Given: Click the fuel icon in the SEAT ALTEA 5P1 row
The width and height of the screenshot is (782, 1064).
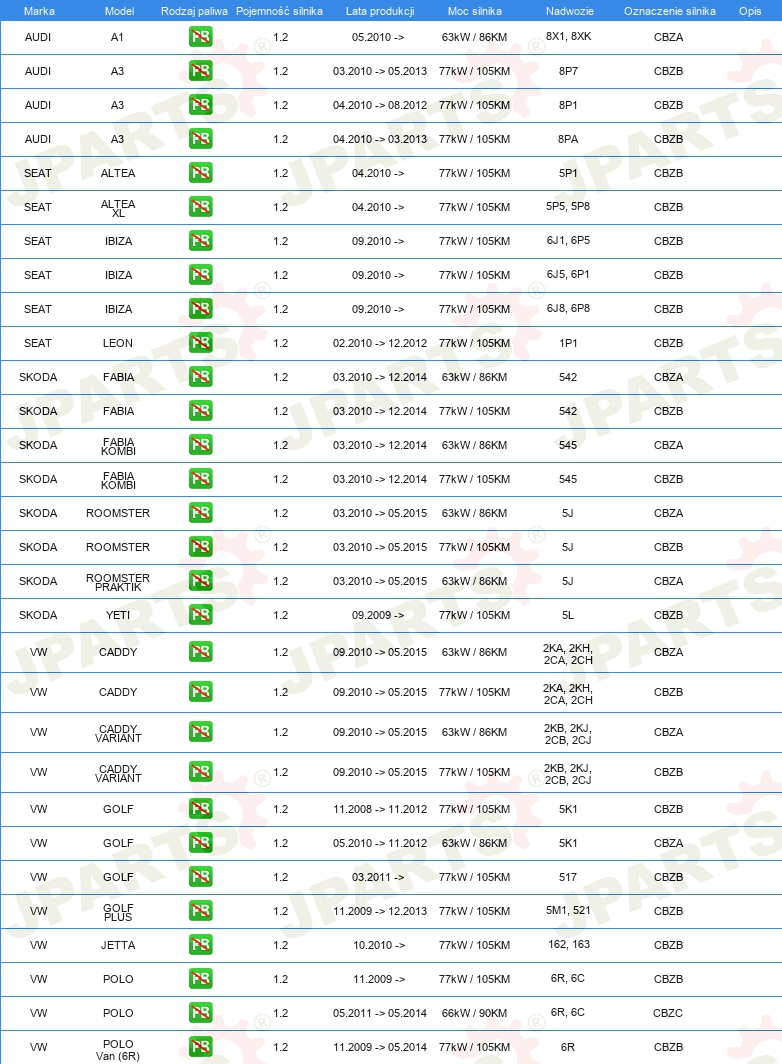Looking at the screenshot, I should tap(200, 172).
